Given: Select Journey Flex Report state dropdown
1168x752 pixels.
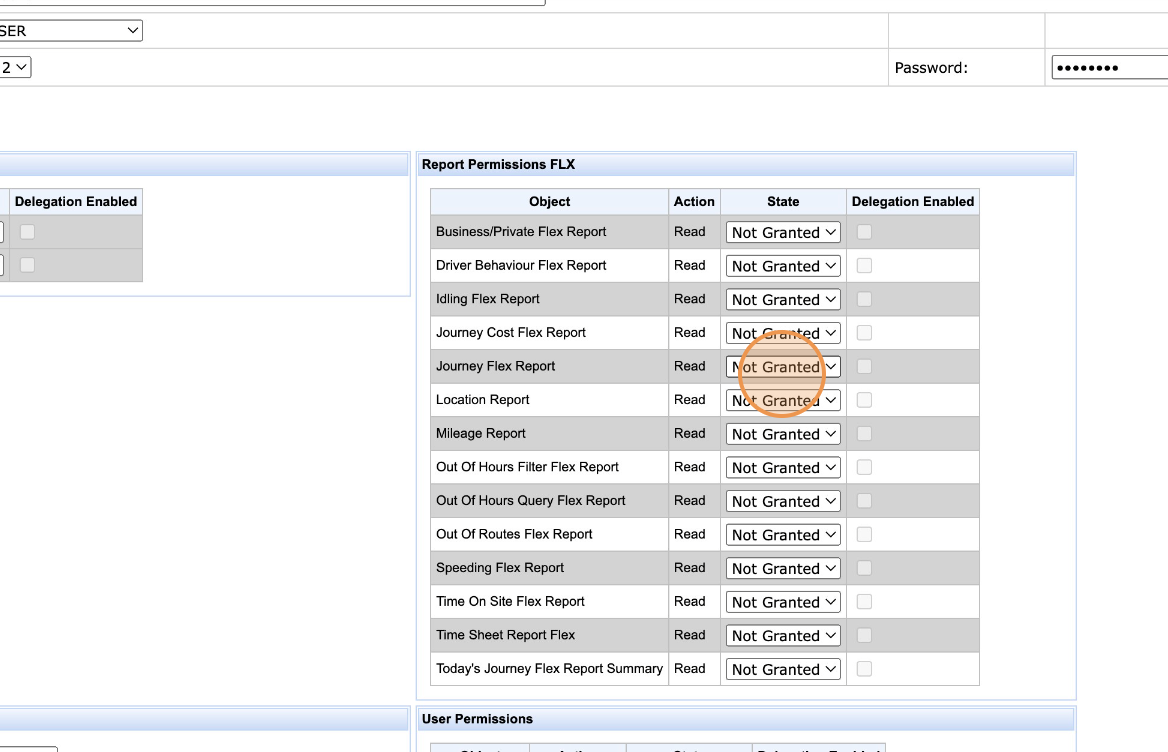Looking at the screenshot, I should (x=783, y=367).
